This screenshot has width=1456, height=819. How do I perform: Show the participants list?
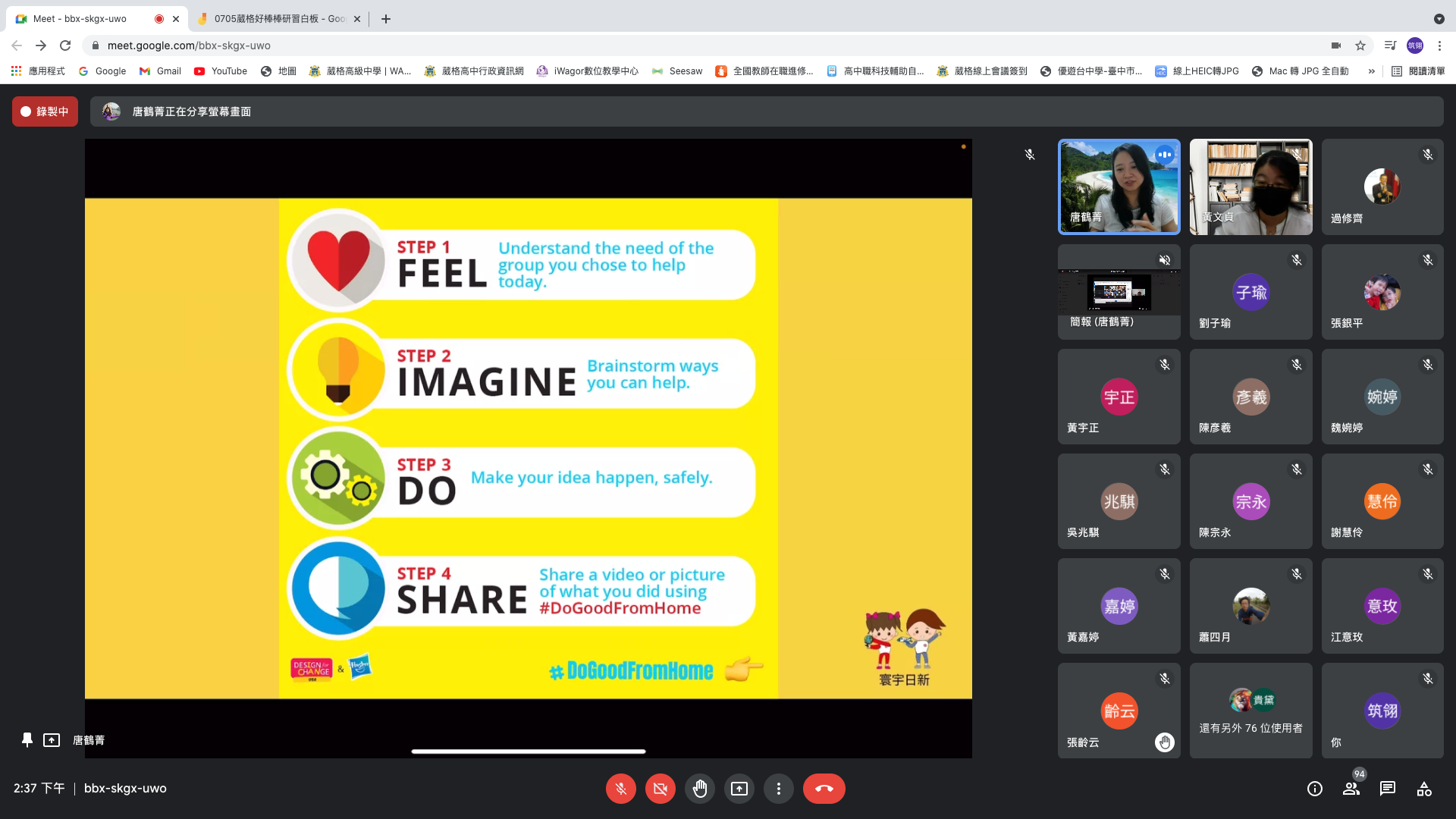(1351, 789)
